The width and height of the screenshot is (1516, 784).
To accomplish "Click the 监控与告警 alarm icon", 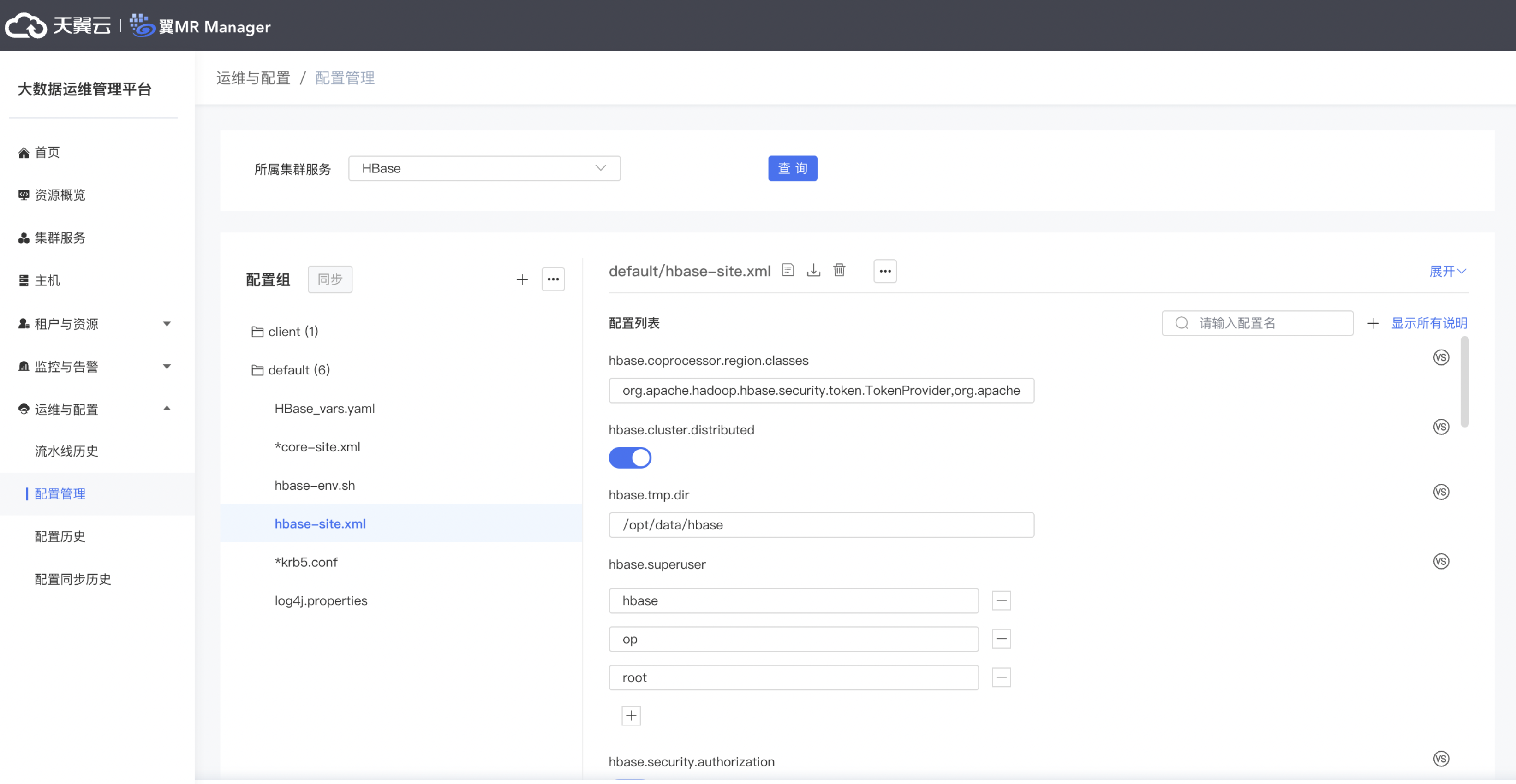I will pyautogui.click(x=24, y=367).
